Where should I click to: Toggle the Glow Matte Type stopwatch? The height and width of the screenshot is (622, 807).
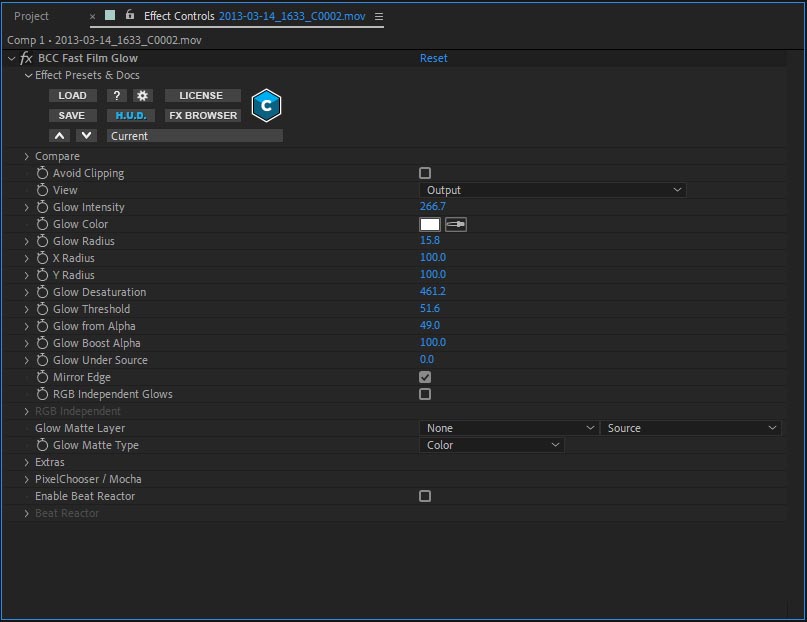tap(42, 445)
